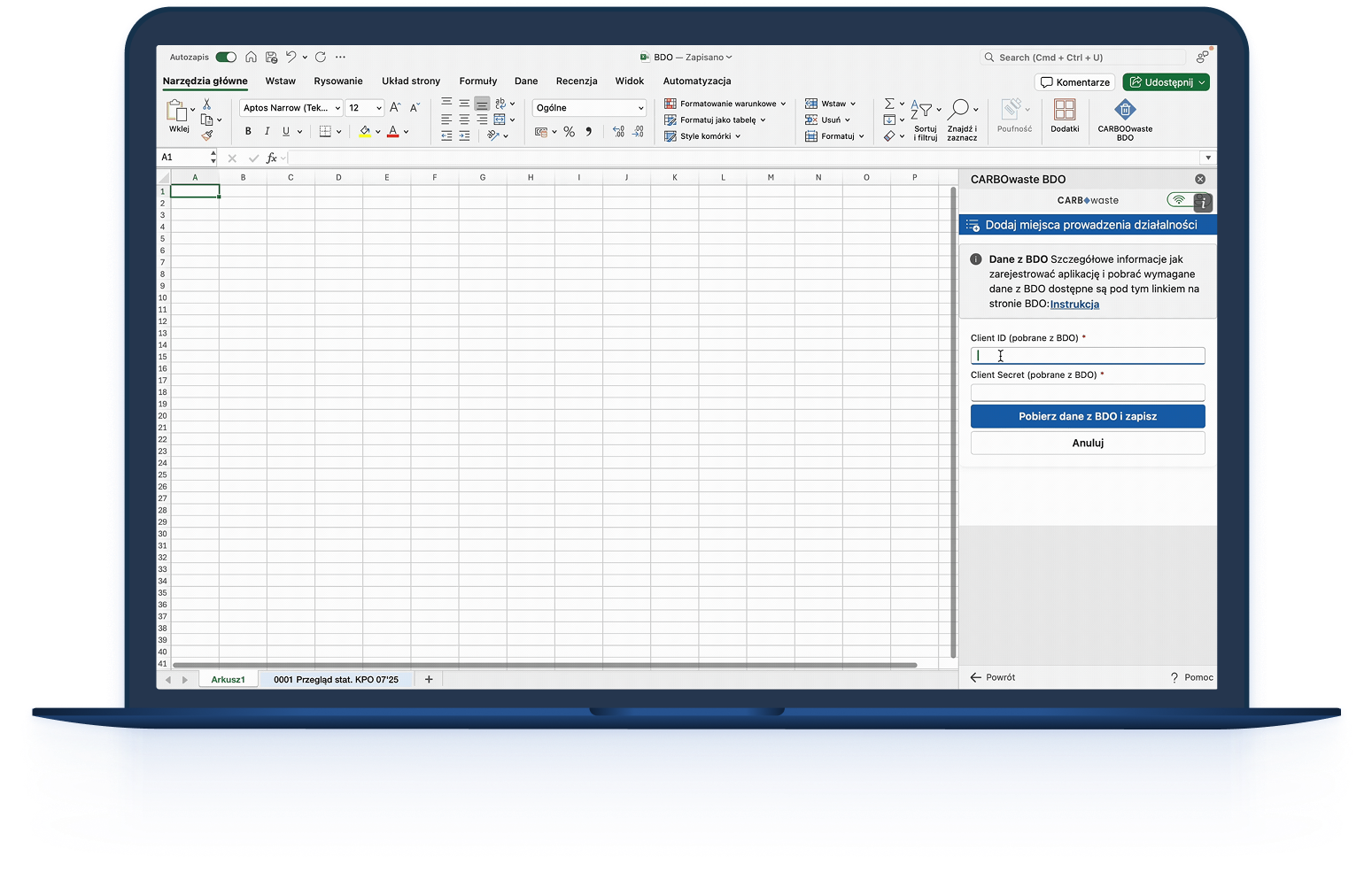
Task: Toggle Bold formatting
Action: 248,131
